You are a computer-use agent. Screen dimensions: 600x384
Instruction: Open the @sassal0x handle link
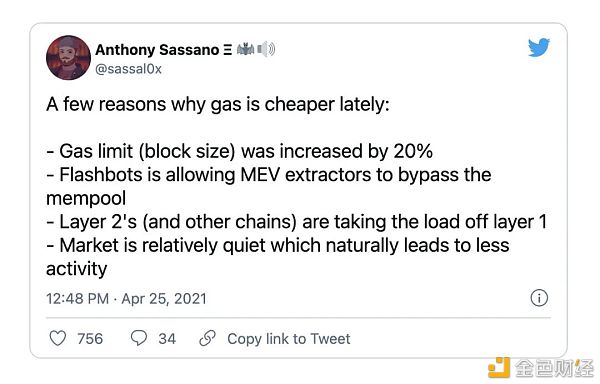click(128, 69)
